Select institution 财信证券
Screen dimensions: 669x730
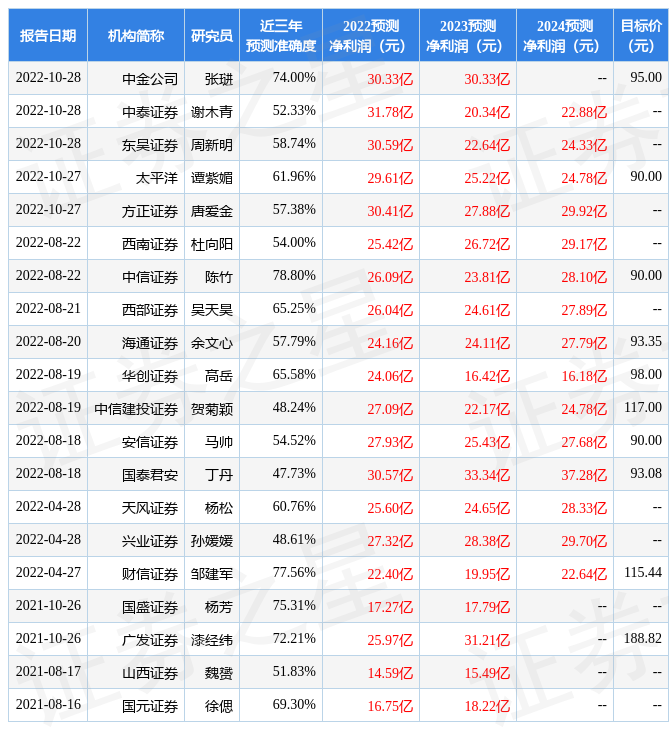coord(150,575)
